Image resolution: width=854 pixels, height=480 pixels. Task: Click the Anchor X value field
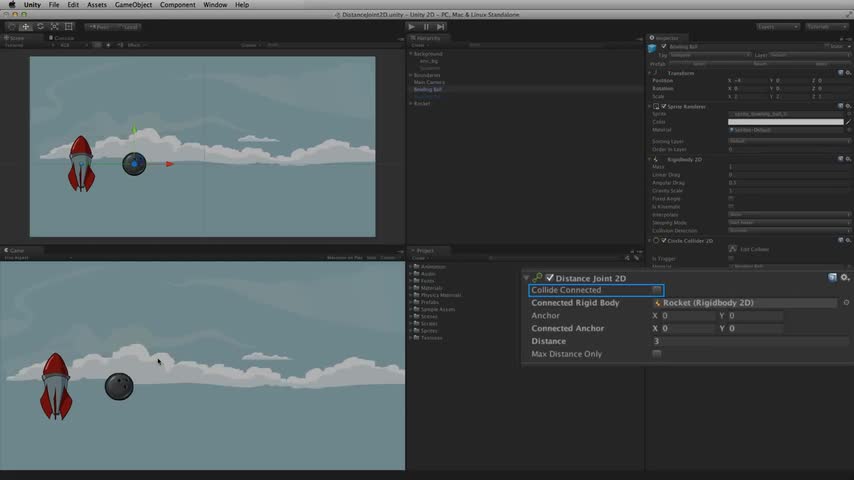(688, 315)
